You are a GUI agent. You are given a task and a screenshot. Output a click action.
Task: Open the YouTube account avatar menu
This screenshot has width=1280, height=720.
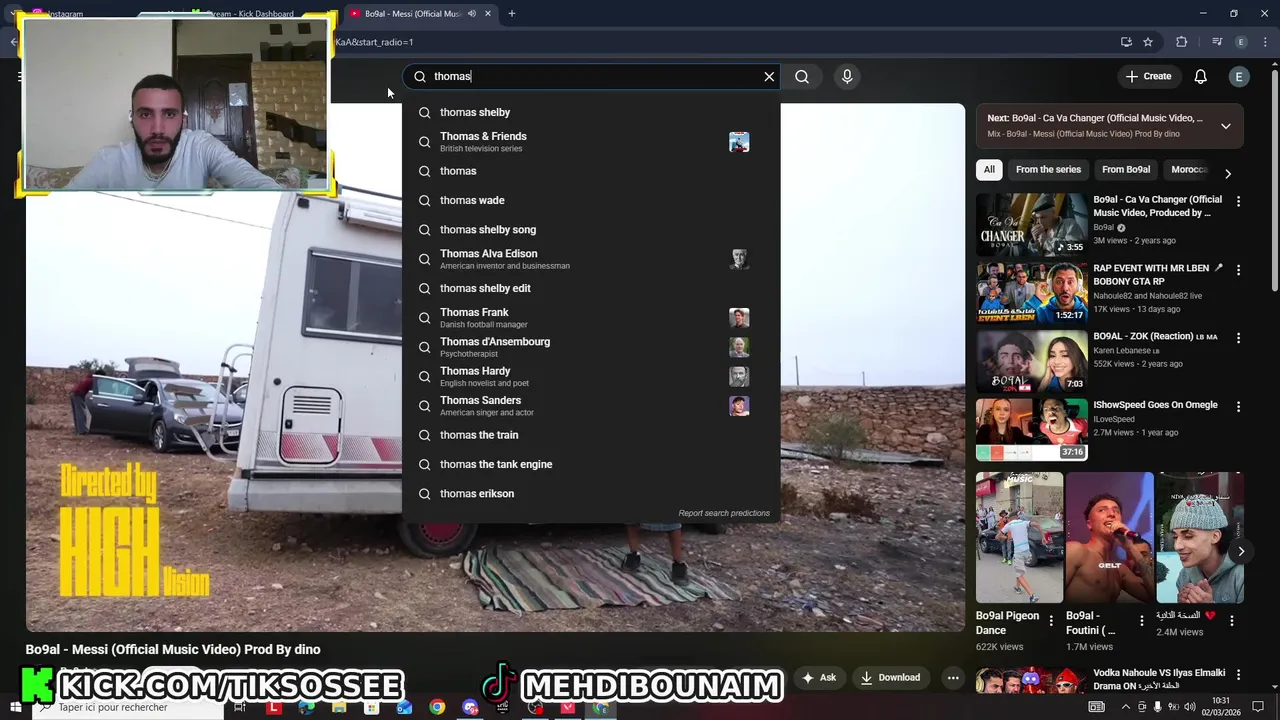pos(1239,76)
